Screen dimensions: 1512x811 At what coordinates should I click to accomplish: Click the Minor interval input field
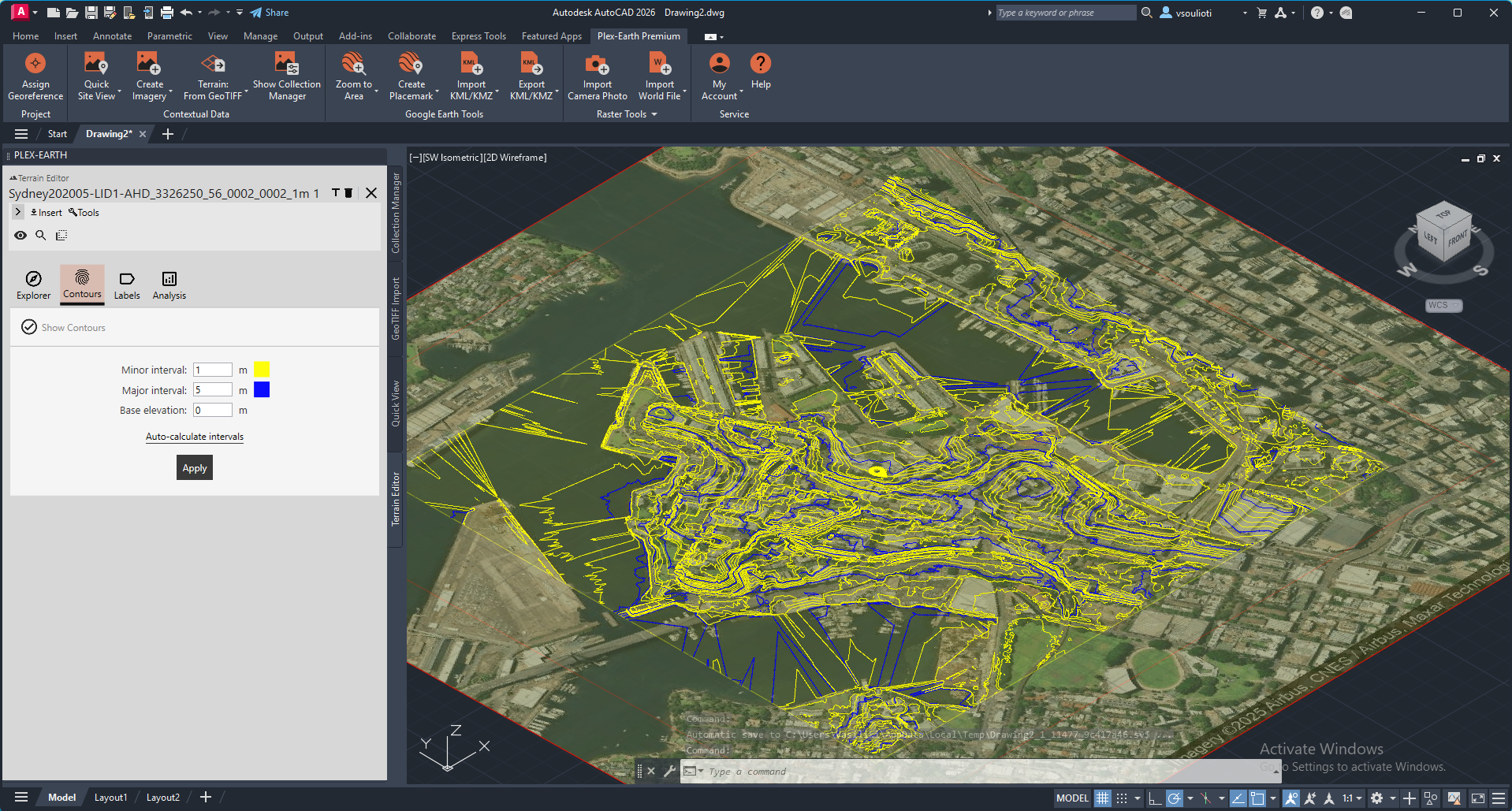pos(213,370)
